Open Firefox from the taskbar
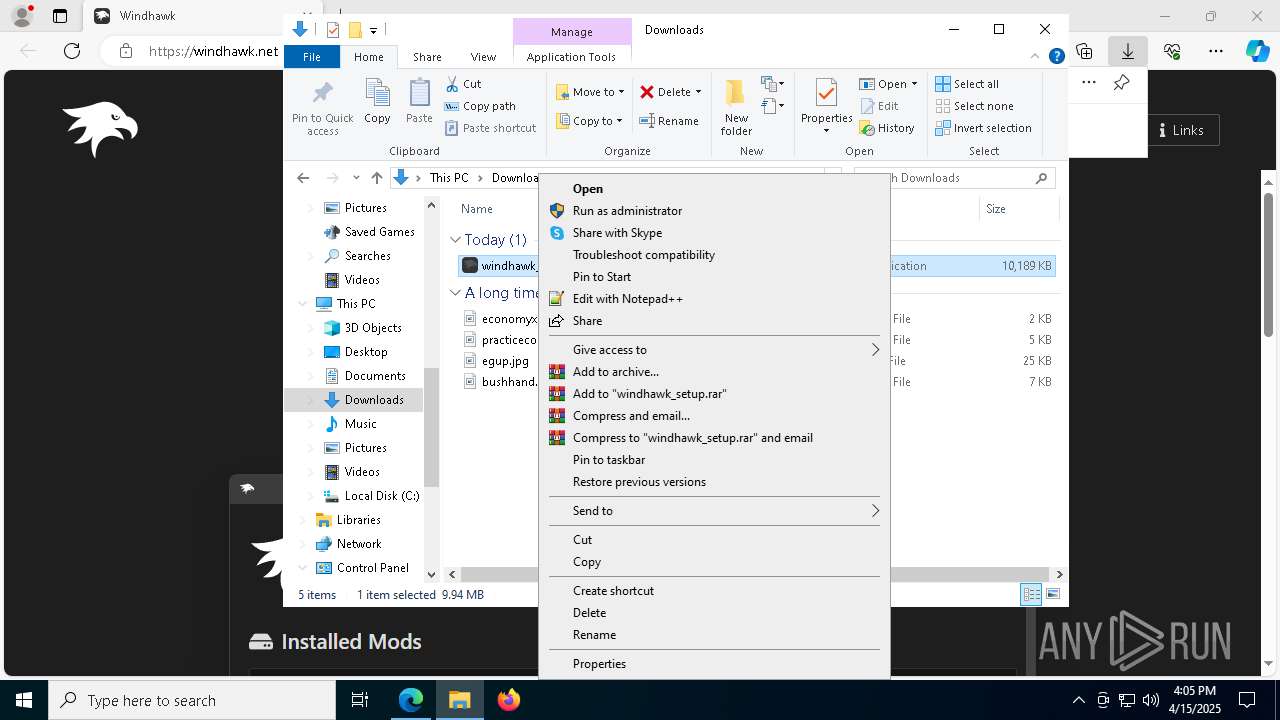 [x=509, y=700]
